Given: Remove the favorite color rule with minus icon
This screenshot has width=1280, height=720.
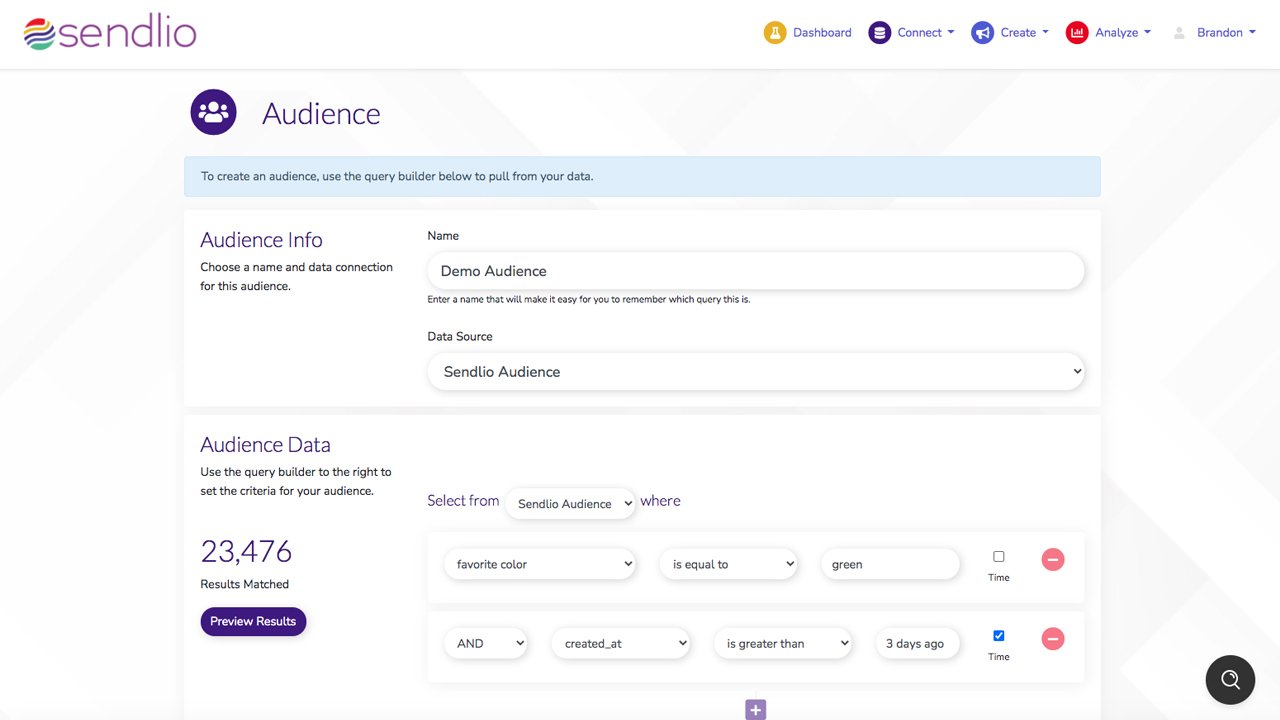Looking at the screenshot, I should point(1052,560).
